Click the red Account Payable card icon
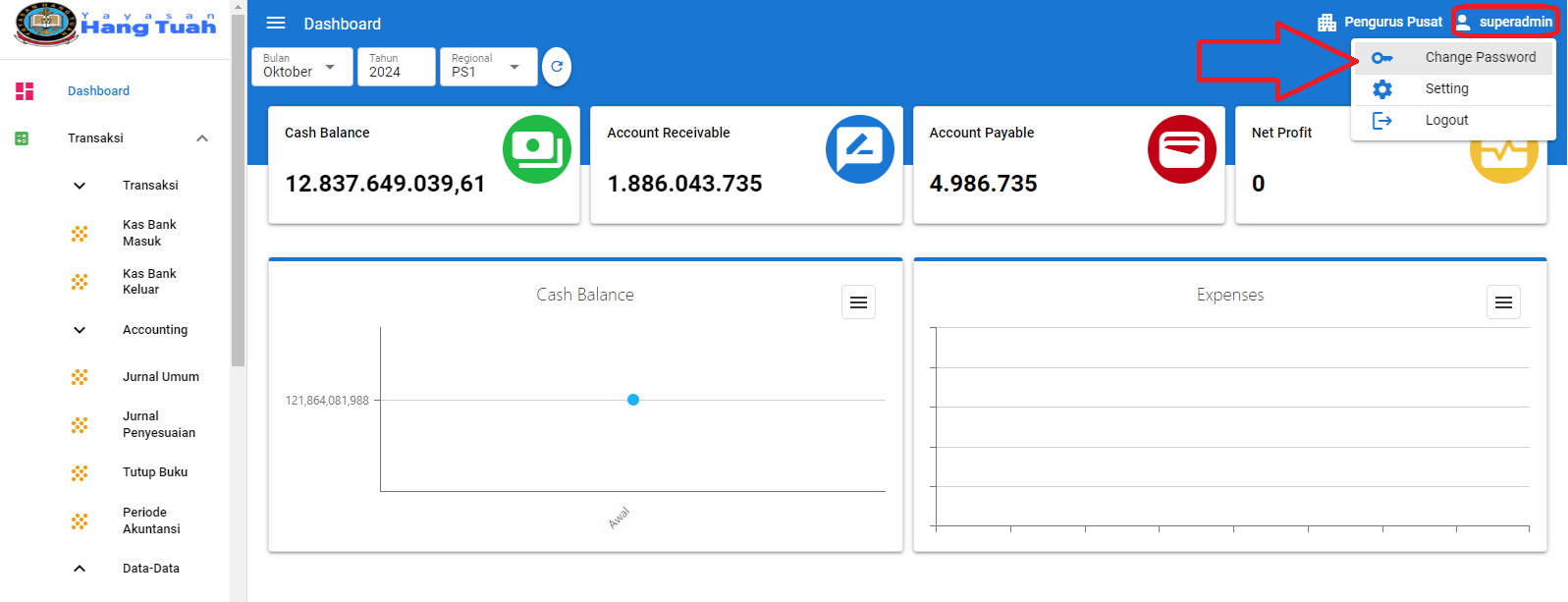This screenshot has width=1568, height=602. click(1181, 149)
